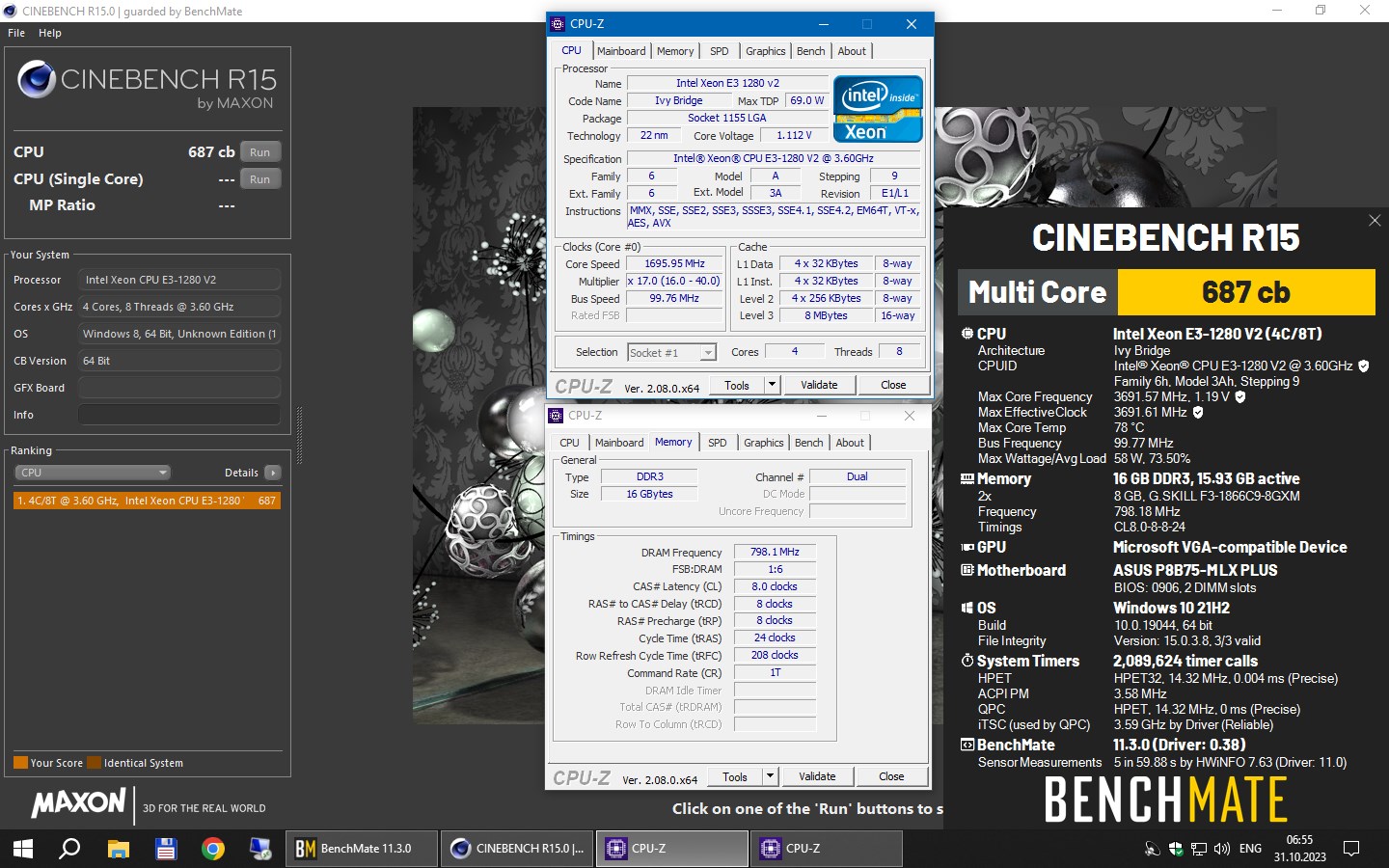Click the empty GFX Board field

coord(179,388)
